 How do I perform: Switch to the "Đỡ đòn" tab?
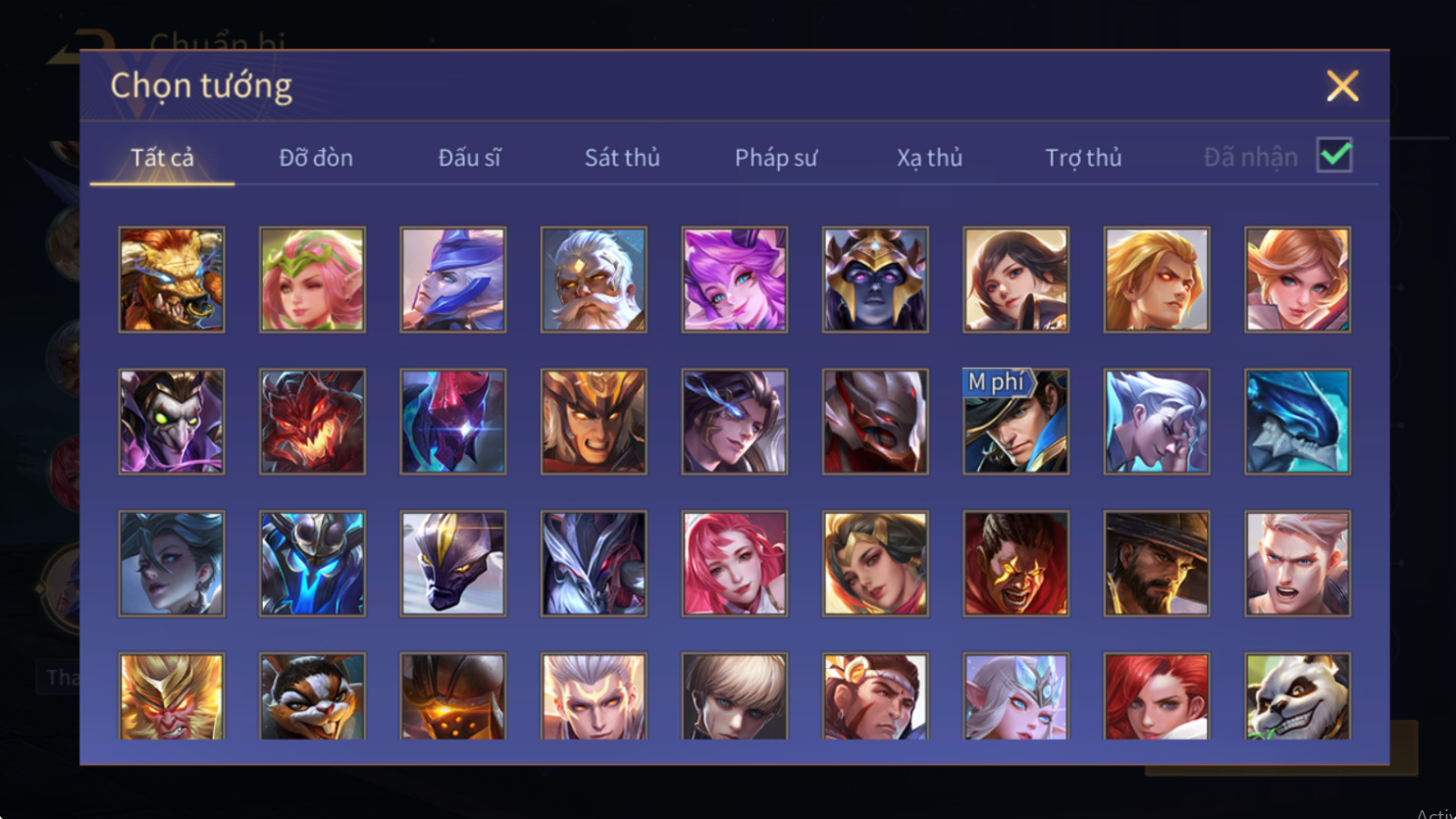[x=316, y=157]
